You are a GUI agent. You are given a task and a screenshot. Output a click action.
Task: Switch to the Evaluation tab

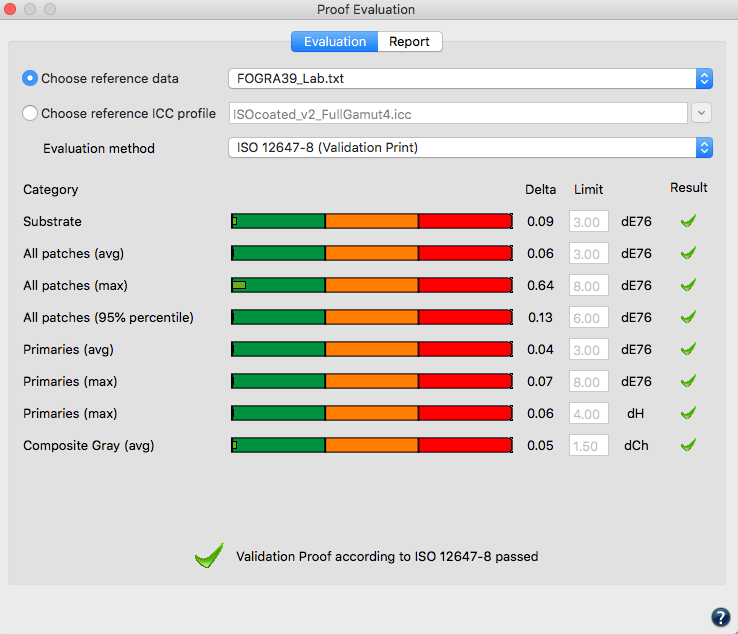[x=335, y=41]
